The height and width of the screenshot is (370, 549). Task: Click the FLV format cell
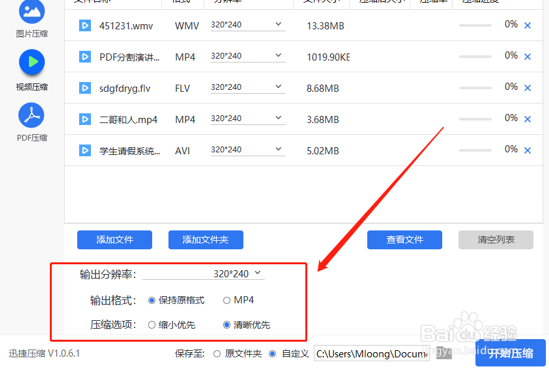182,89
